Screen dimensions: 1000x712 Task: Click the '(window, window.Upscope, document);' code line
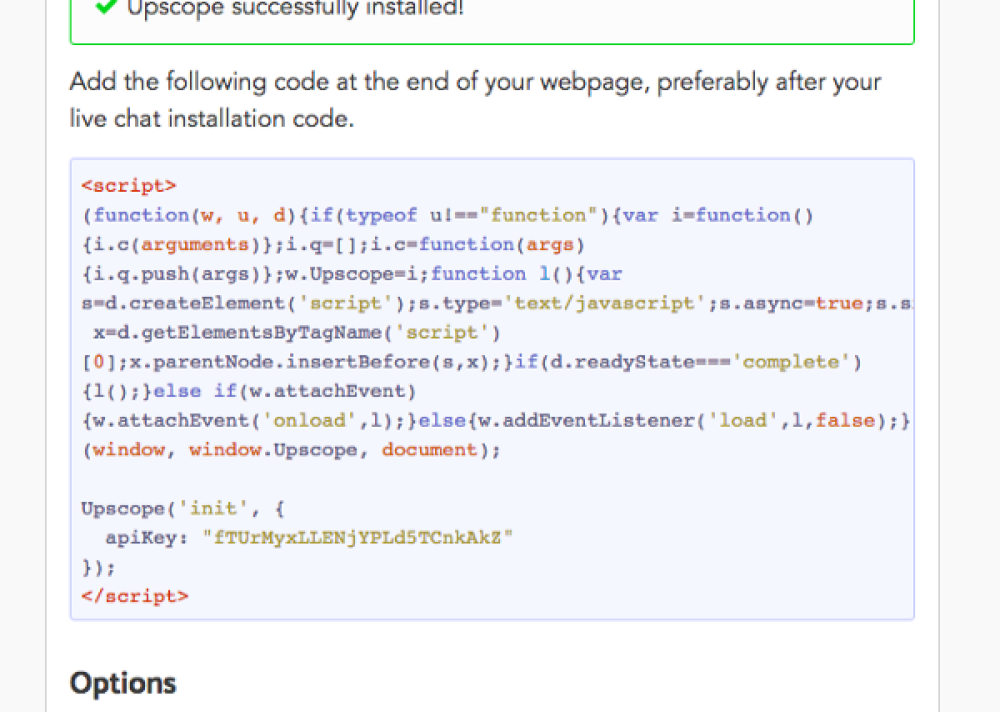pyautogui.click(x=291, y=450)
